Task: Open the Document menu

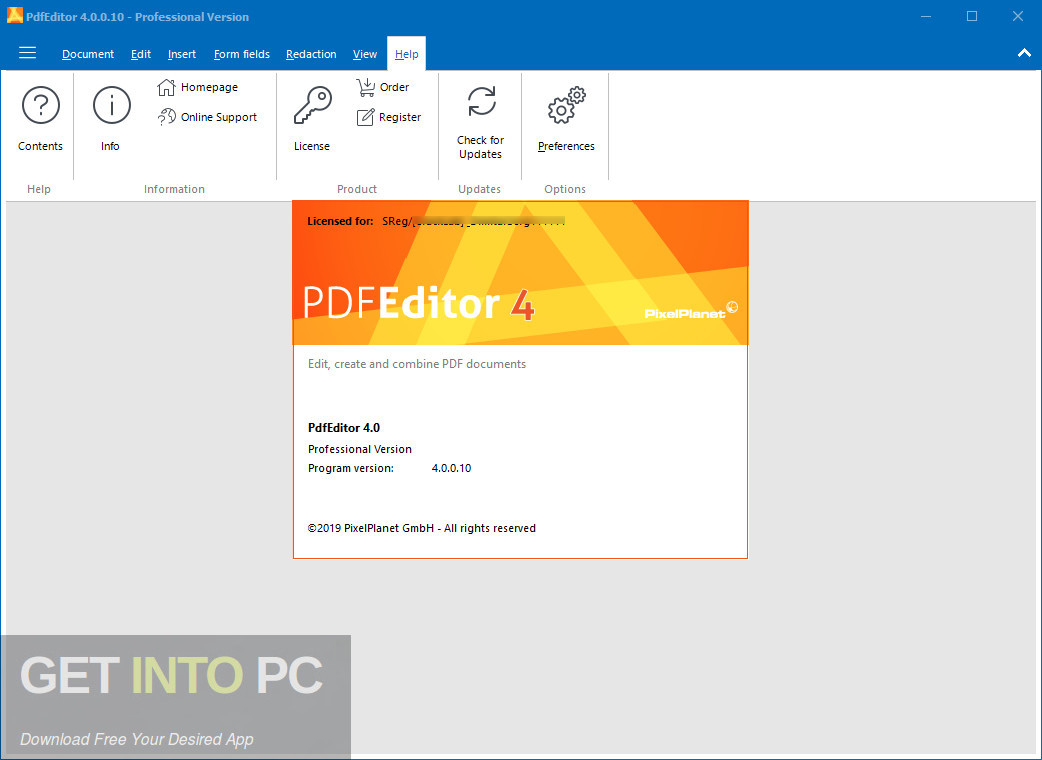Action: tap(88, 54)
